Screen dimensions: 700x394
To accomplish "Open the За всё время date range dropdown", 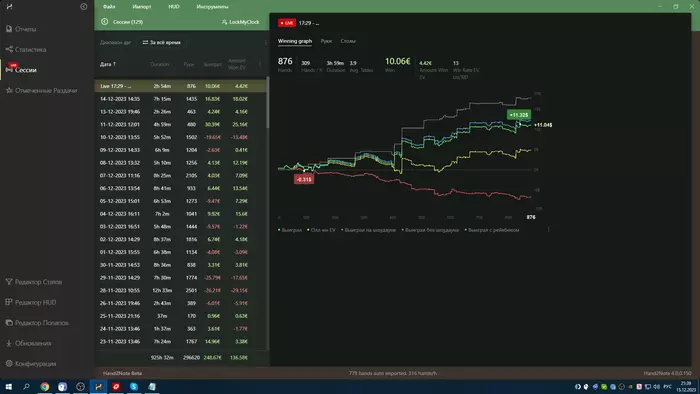I will [161, 42].
